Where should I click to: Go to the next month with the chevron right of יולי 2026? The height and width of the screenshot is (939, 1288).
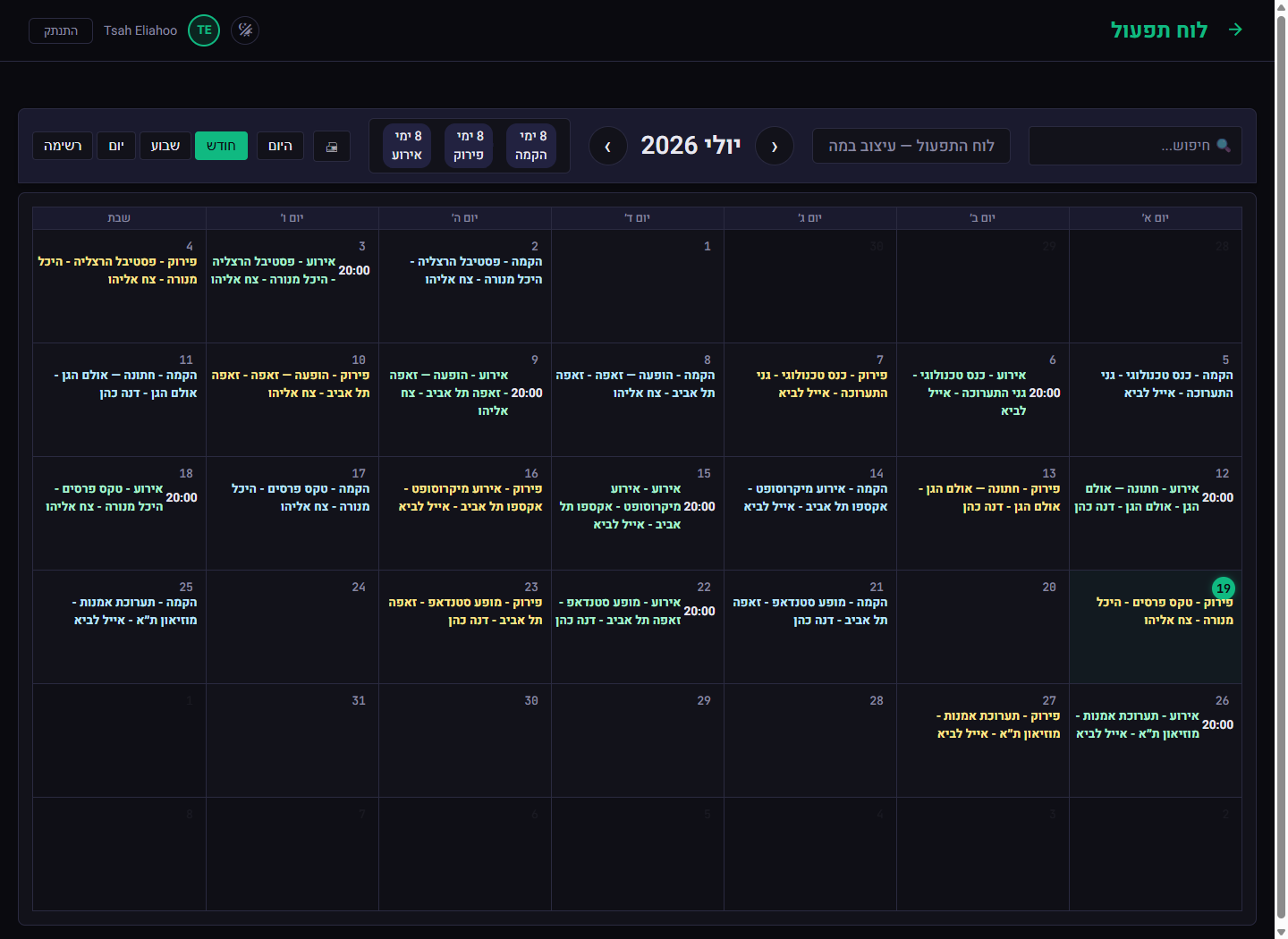[775, 146]
